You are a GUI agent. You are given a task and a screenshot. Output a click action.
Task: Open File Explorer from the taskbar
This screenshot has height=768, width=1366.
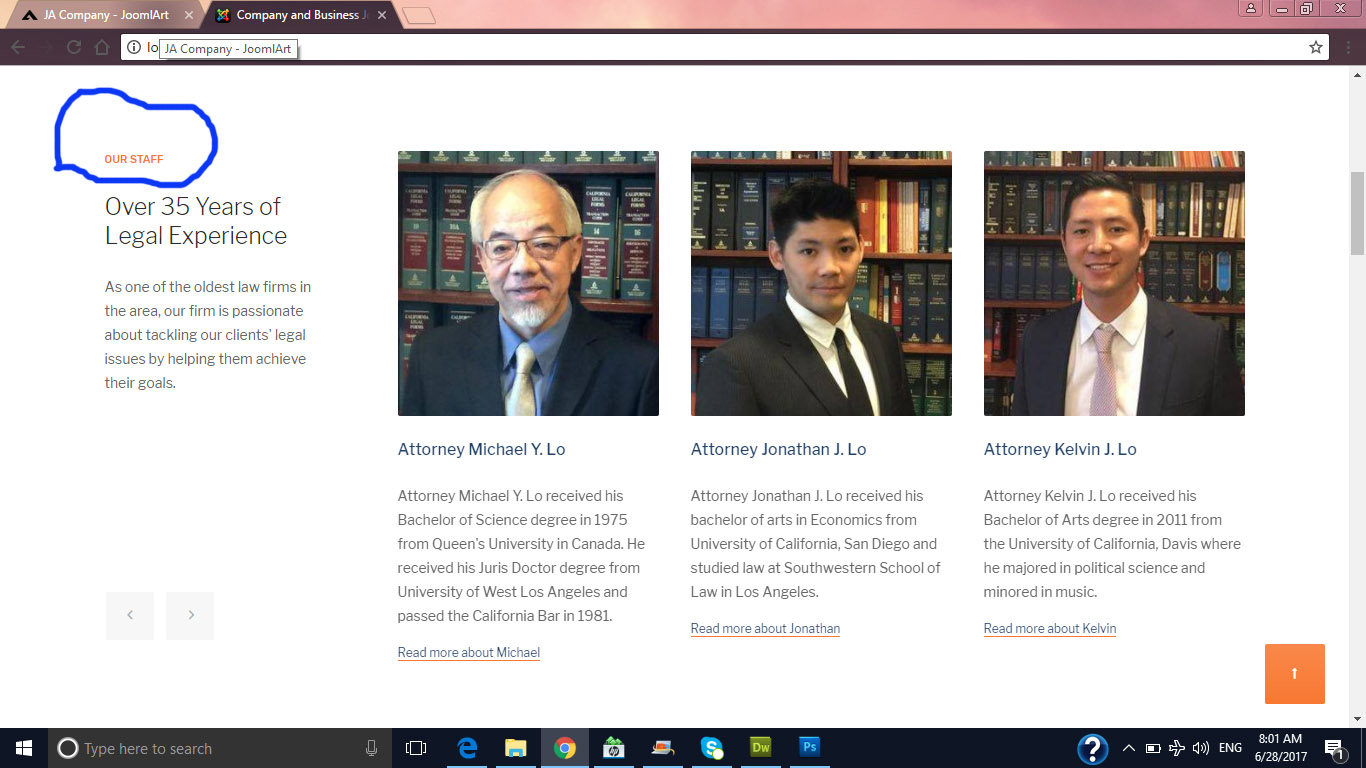pos(516,748)
